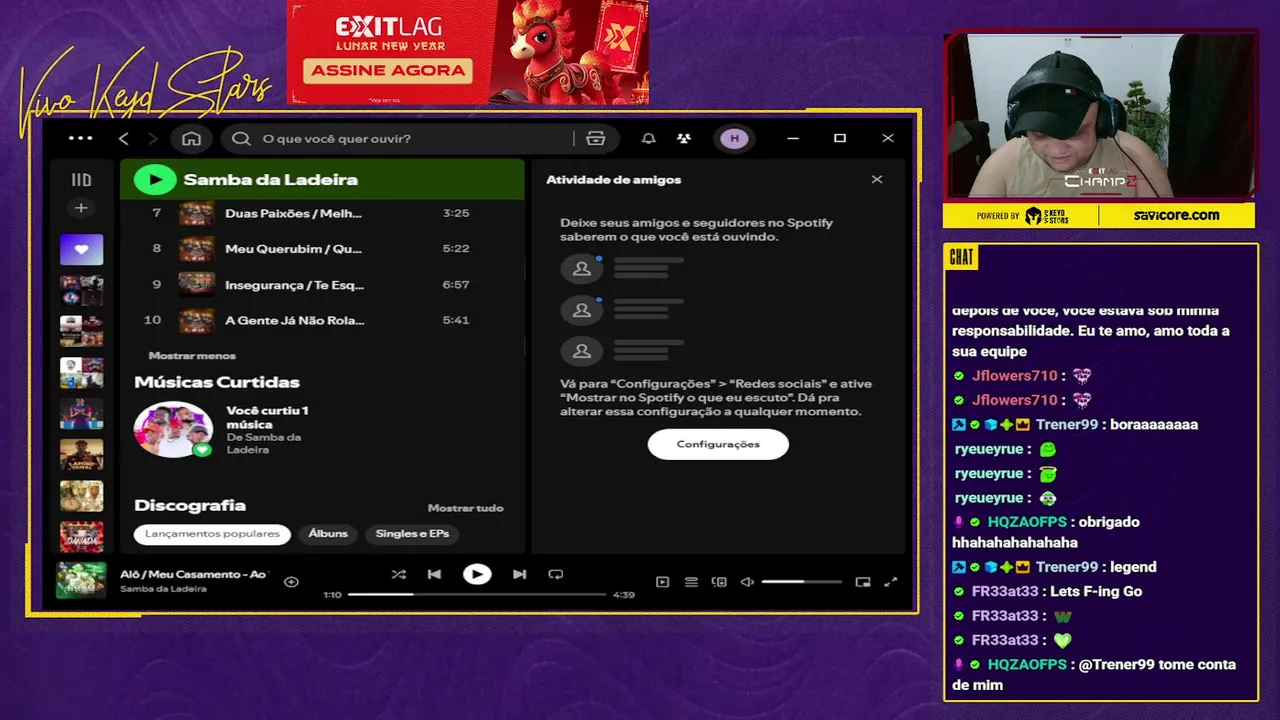Open the Spotify three-dots main menu
The height and width of the screenshot is (720, 1280).
tap(80, 138)
